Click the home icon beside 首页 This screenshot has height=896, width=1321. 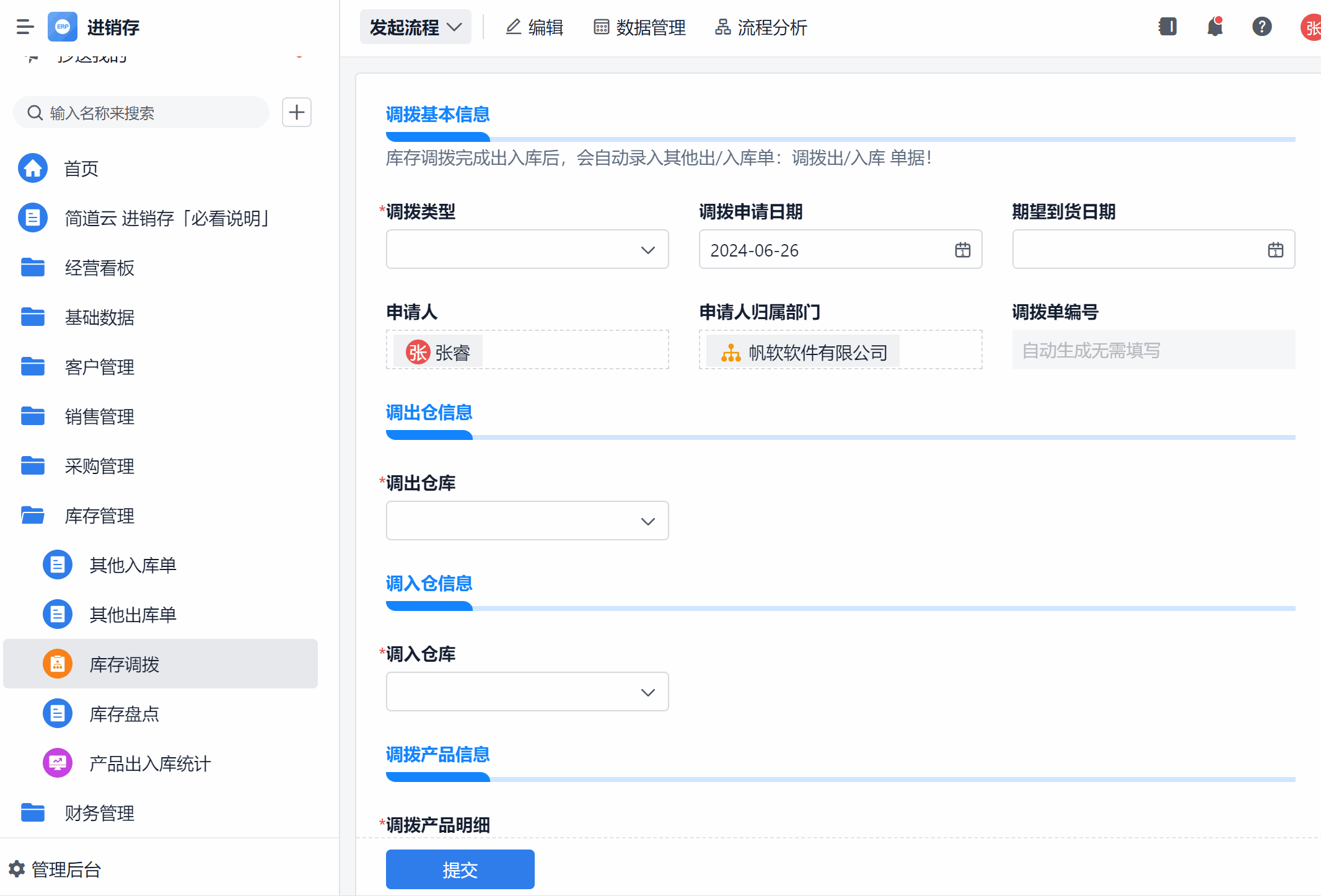32,168
